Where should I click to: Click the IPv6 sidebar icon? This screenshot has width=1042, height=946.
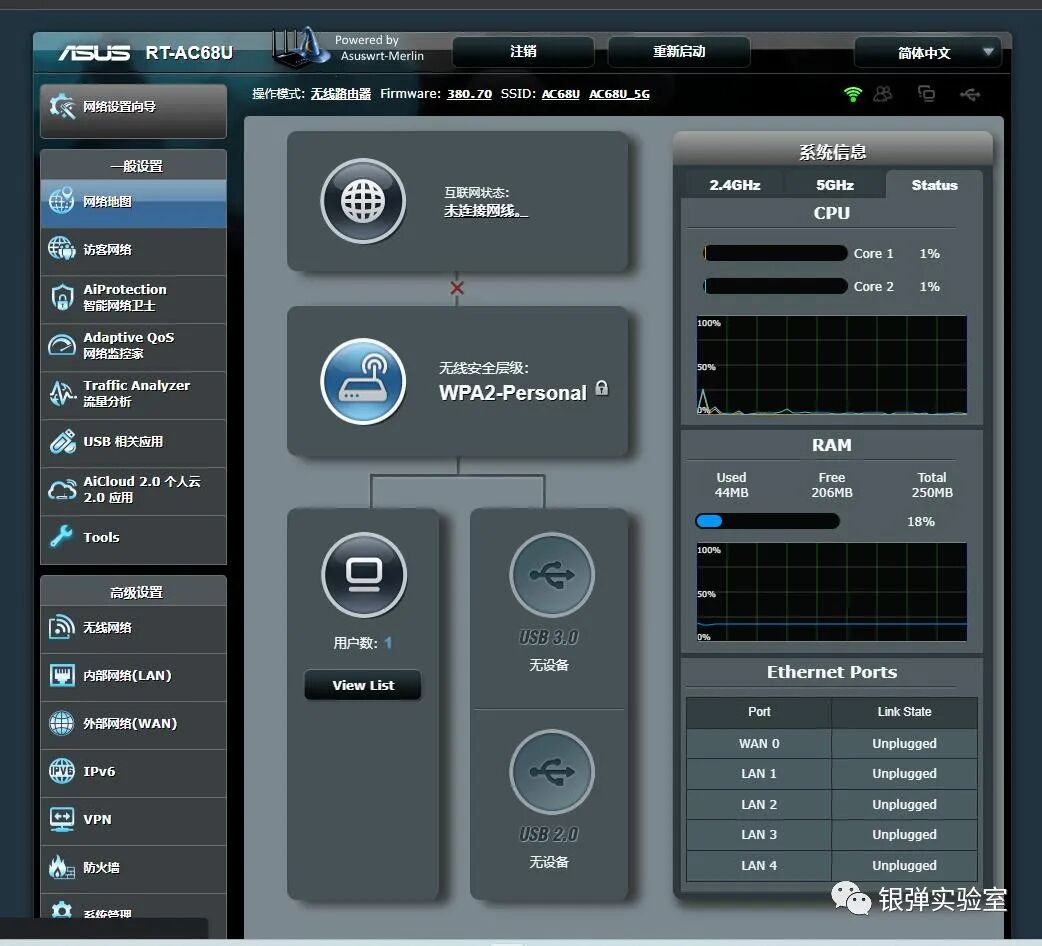(x=62, y=771)
